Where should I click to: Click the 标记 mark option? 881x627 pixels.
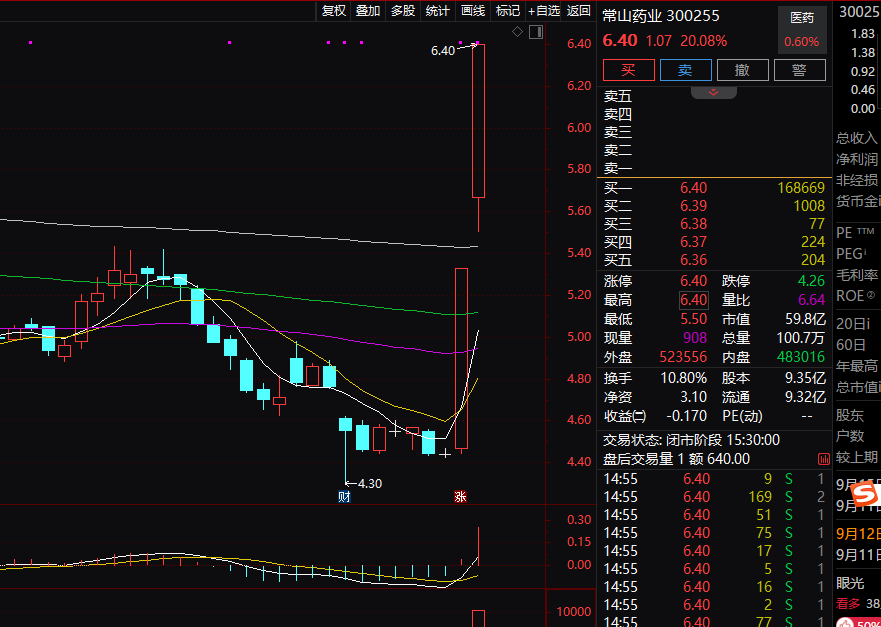[508, 11]
